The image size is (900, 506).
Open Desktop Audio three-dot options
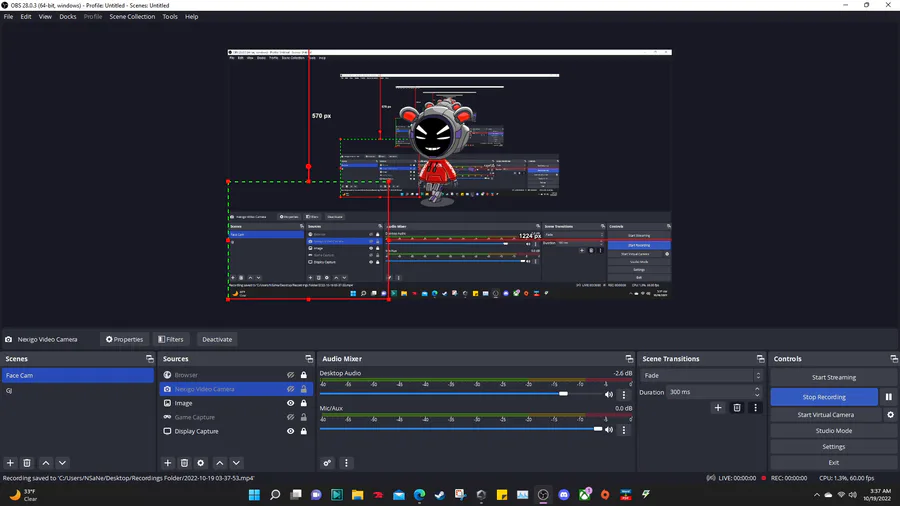click(624, 395)
